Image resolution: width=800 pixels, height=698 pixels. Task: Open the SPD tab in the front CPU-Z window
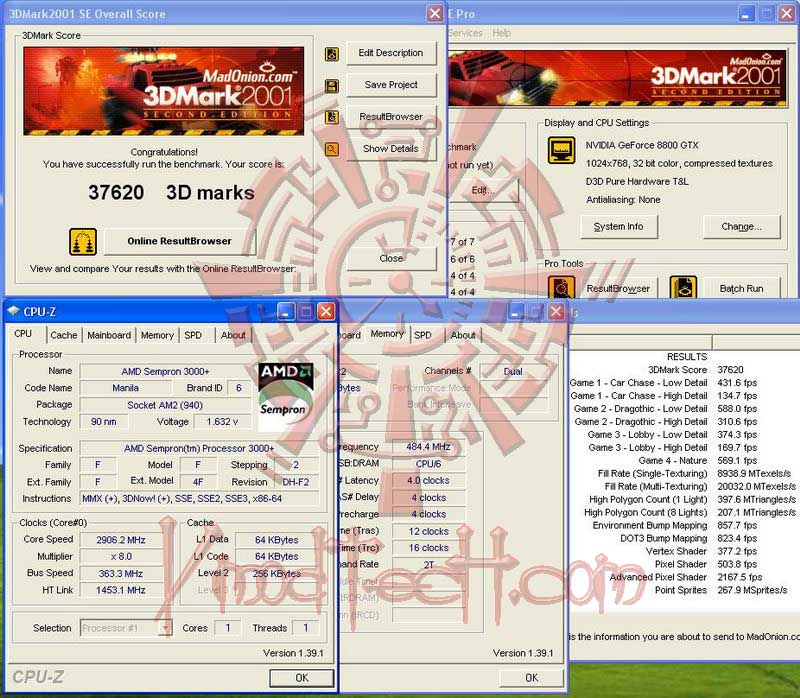(x=193, y=335)
